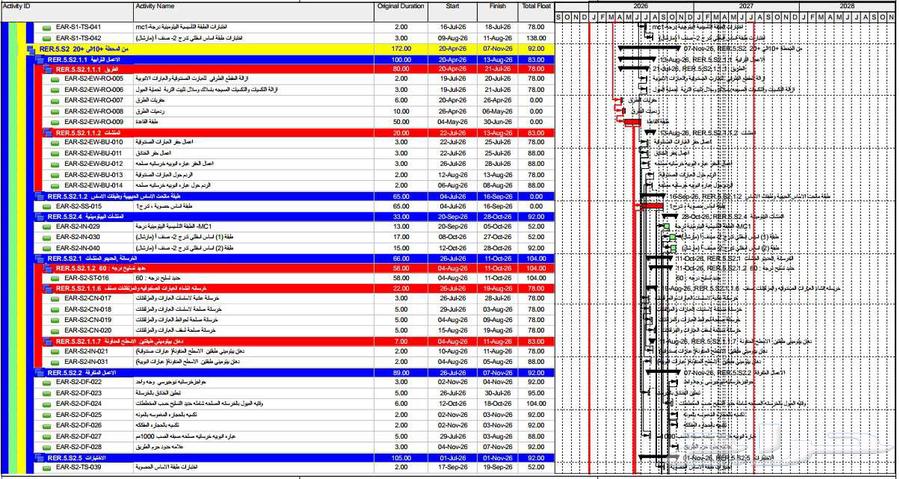Collapse the red RER.5.S2.1.1.6 group
Viewport: 900px width, 479px height.
tap(48, 289)
